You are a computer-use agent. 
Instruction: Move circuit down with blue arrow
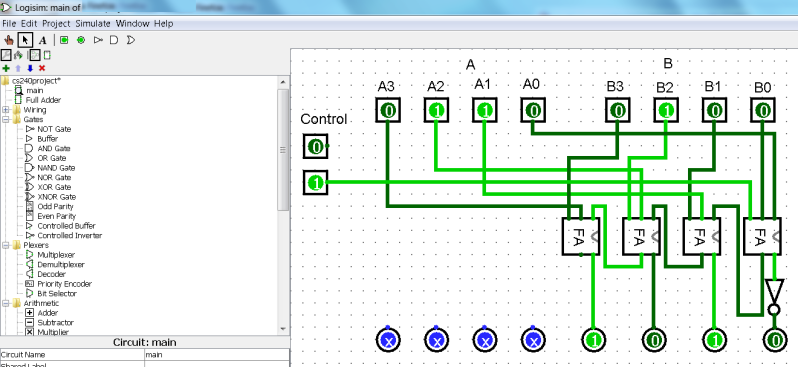coord(30,68)
